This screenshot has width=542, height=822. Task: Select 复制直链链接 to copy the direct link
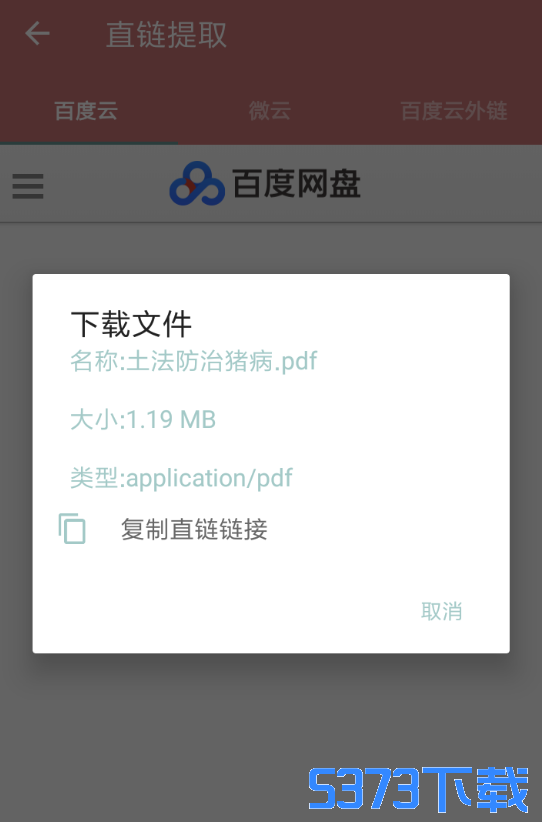pyautogui.click(x=194, y=529)
